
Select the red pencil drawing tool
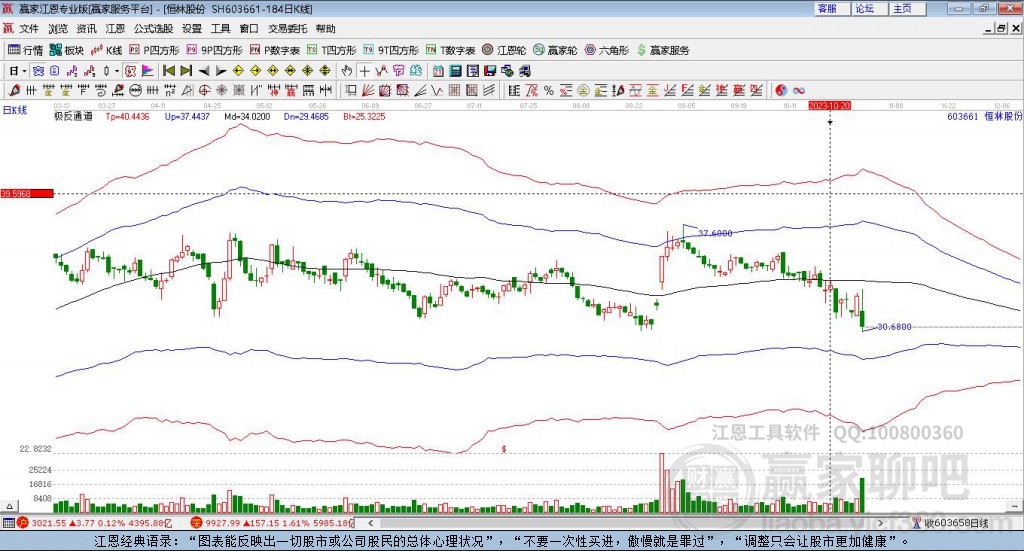pos(14,90)
